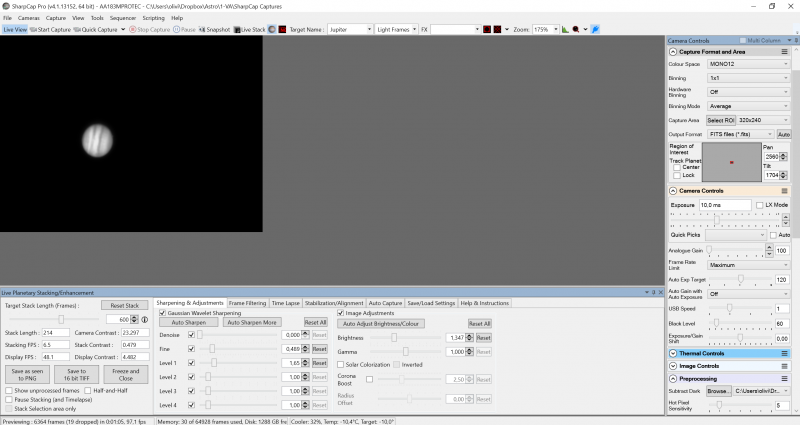The height and width of the screenshot is (425, 800).
Task: Switch to the Frame Filtering tab
Action: (x=247, y=302)
